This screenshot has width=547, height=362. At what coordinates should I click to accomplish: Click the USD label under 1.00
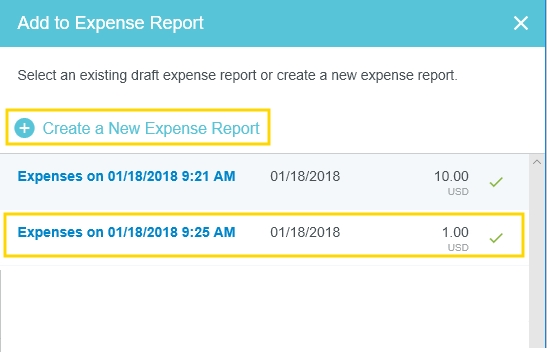[458, 247]
